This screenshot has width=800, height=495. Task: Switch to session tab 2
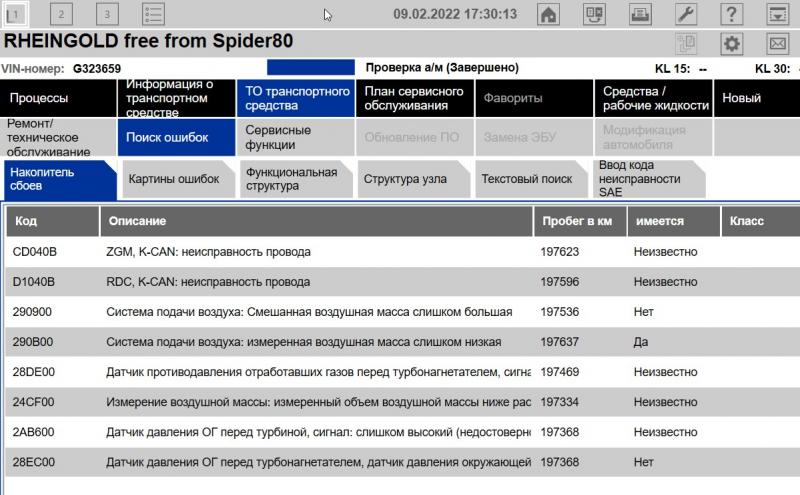click(x=61, y=14)
